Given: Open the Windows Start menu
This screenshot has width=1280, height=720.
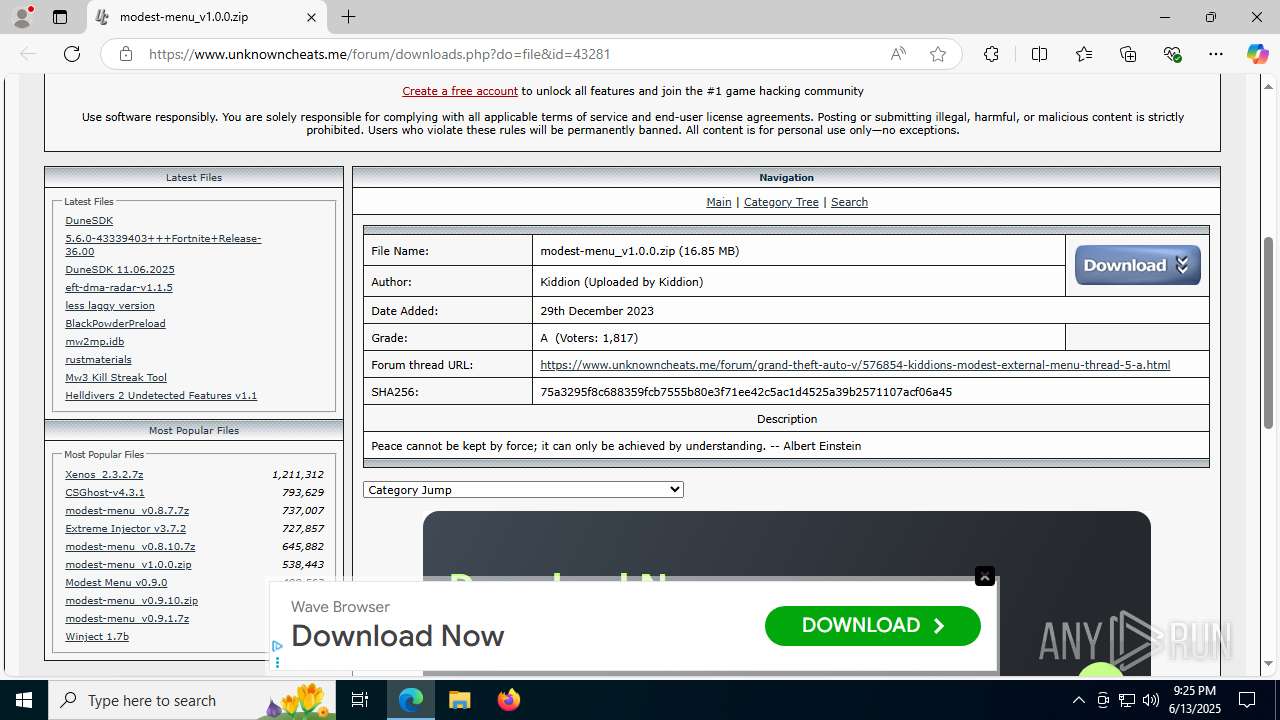Looking at the screenshot, I should pyautogui.click(x=24, y=700).
